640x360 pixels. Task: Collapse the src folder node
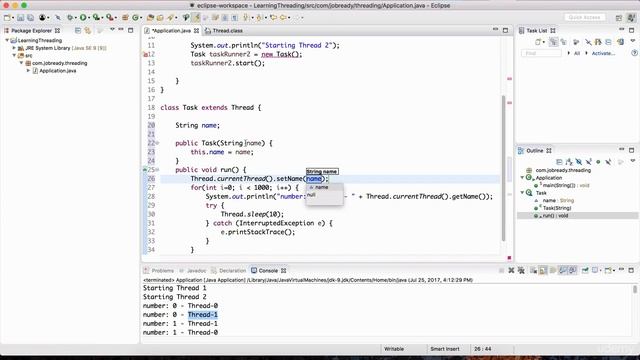click(14, 56)
